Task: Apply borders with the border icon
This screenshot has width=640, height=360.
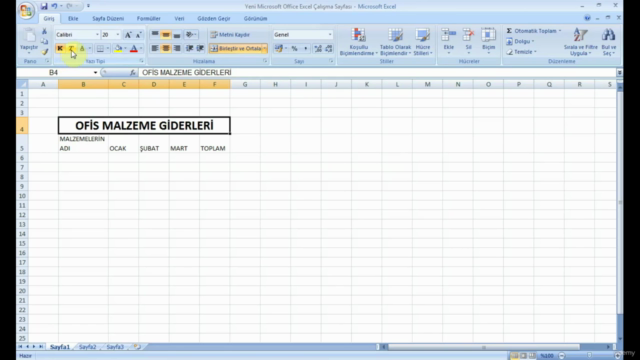Action: tap(100, 49)
